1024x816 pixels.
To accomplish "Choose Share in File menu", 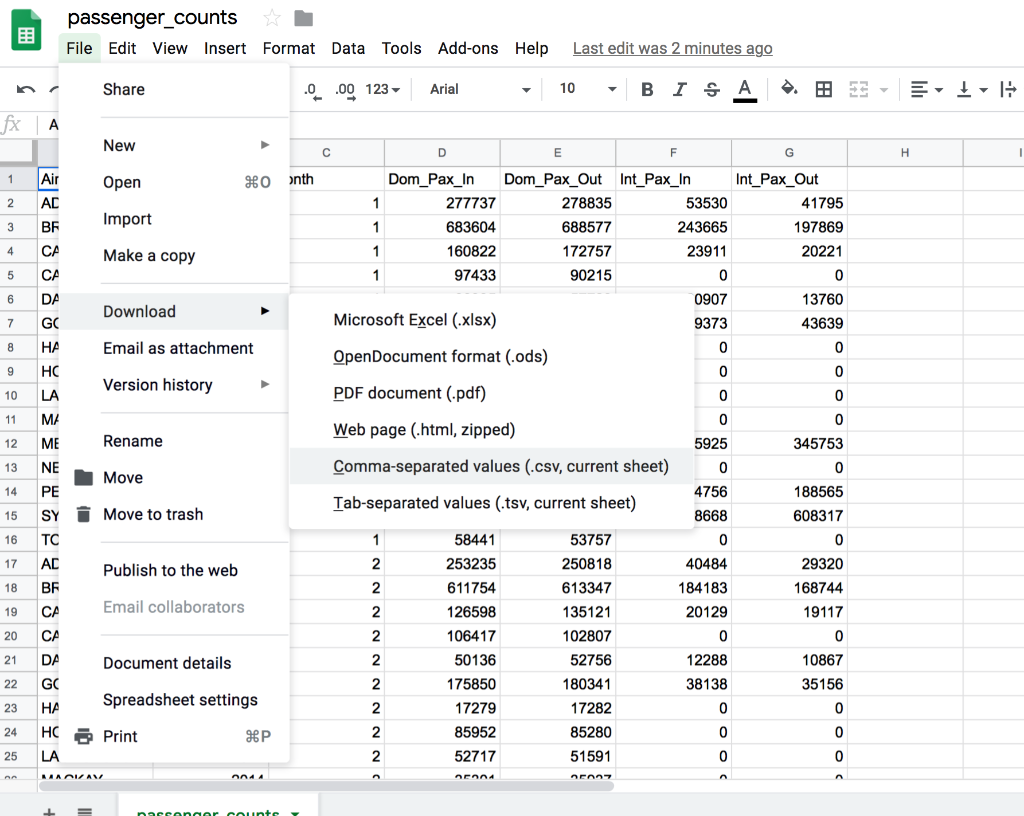I will coord(174,89).
